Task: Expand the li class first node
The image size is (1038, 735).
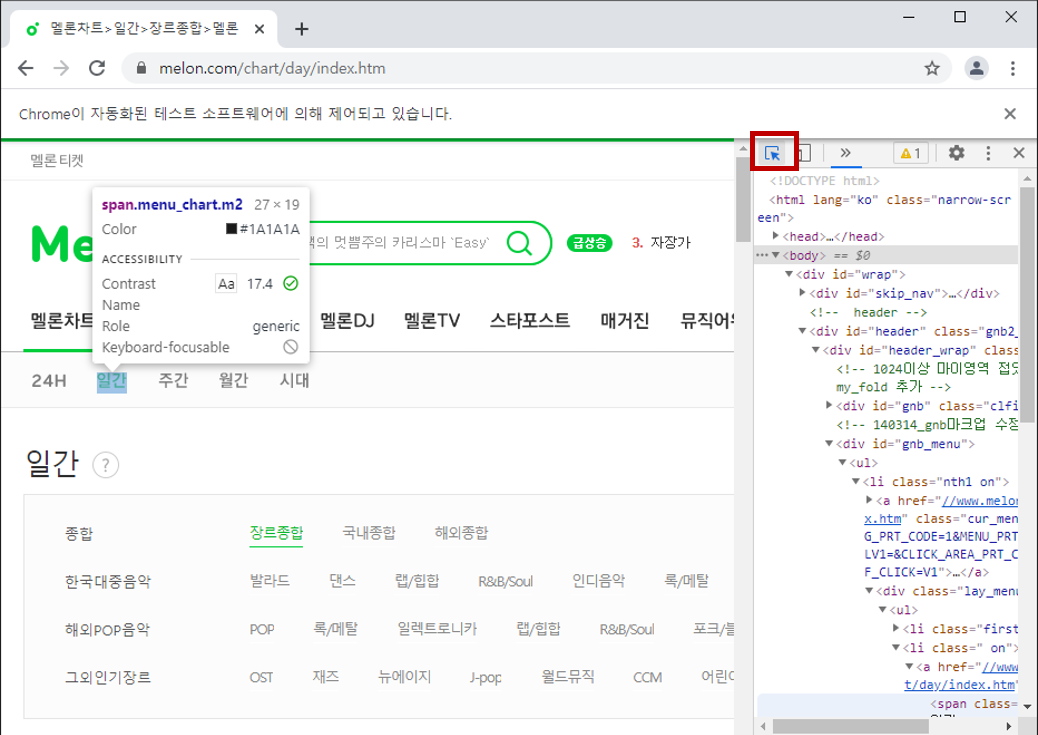Action: click(896, 628)
